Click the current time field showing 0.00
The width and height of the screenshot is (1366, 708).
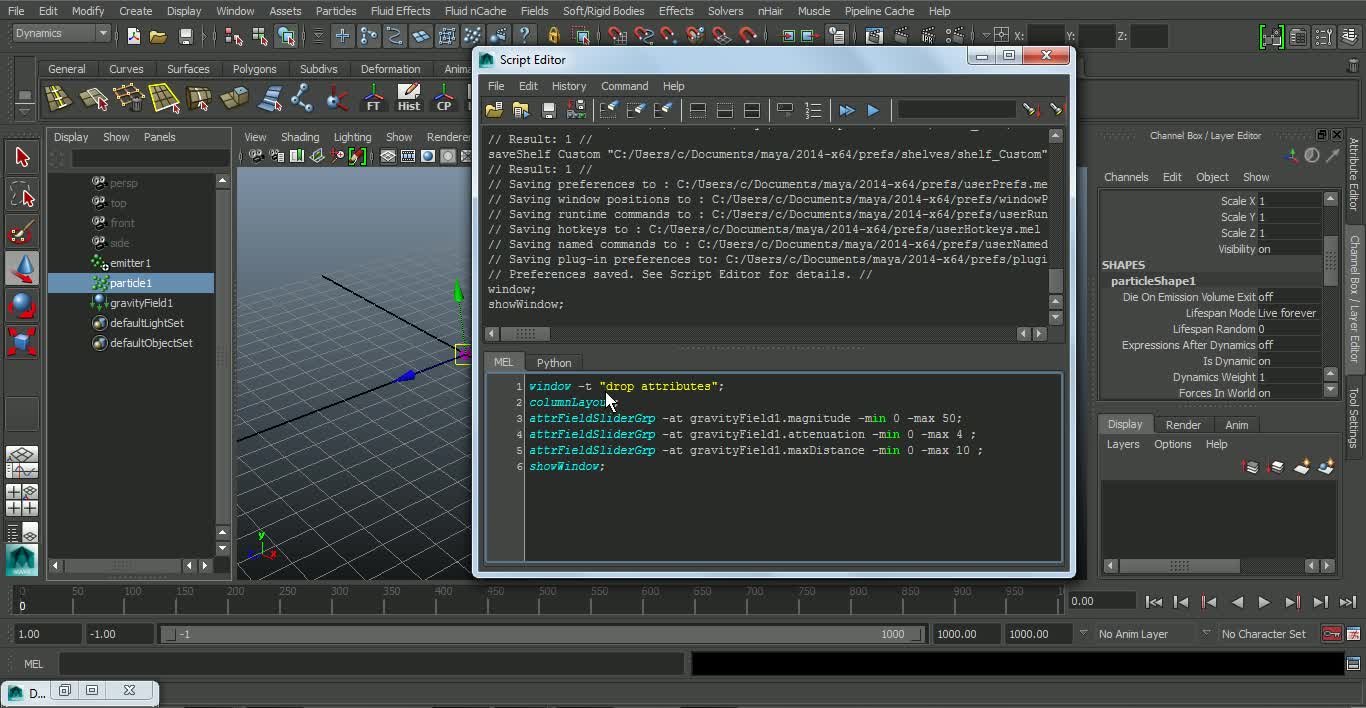[x=1101, y=601]
